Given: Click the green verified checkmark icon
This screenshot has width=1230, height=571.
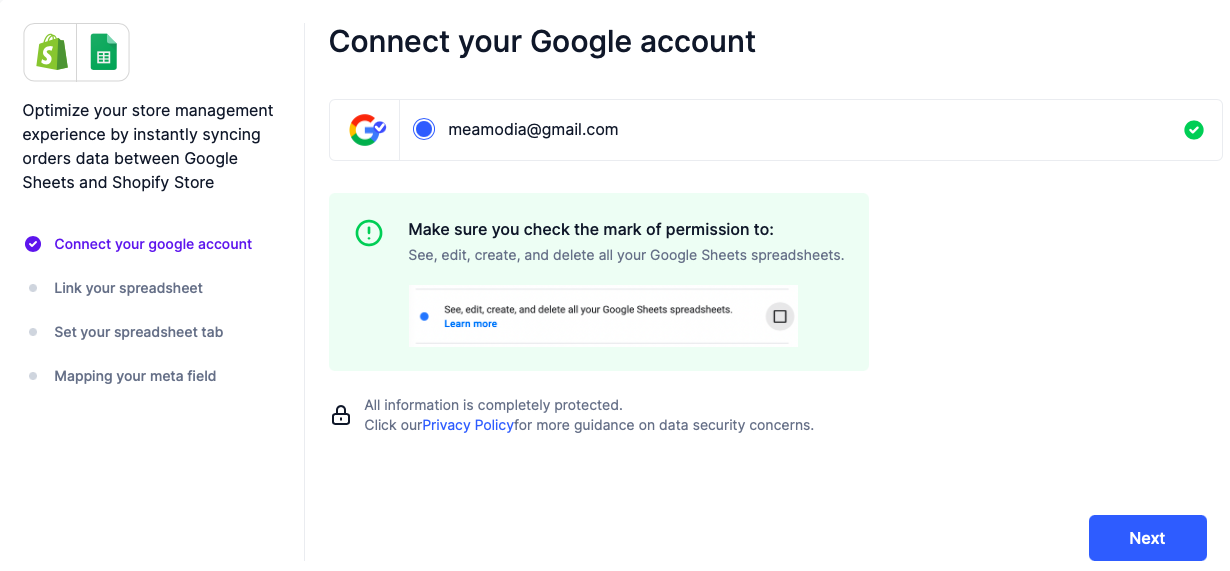Looking at the screenshot, I should (1193, 130).
